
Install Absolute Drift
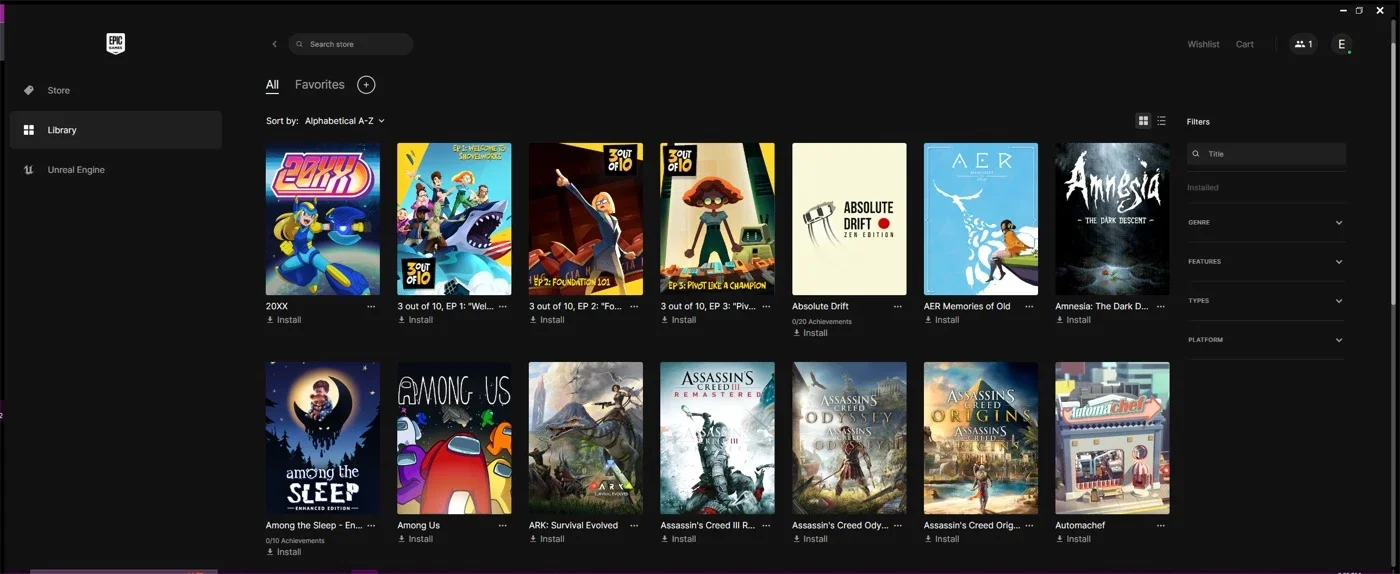click(810, 333)
